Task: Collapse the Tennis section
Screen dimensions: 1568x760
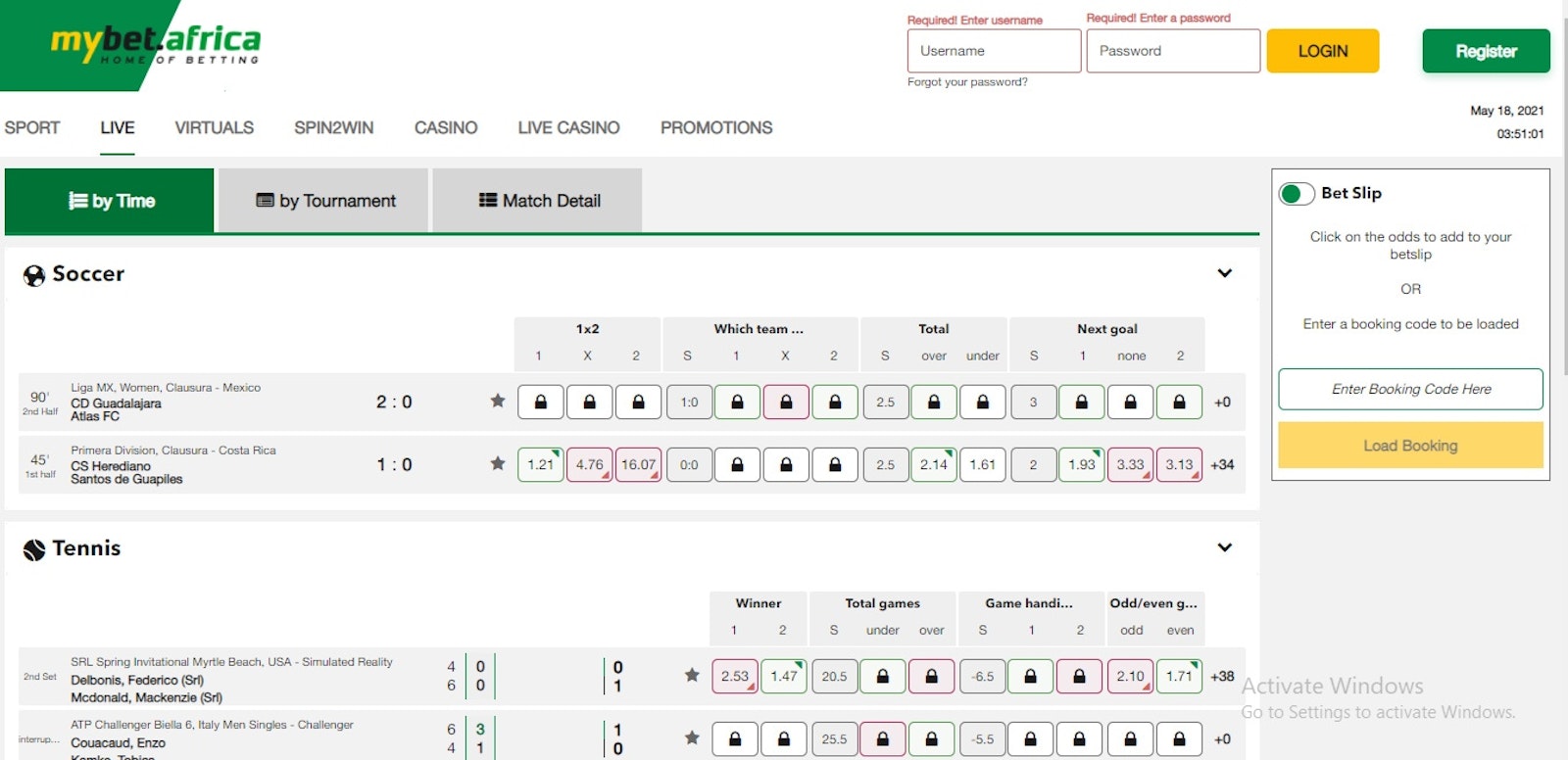Action: pos(1224,547)
